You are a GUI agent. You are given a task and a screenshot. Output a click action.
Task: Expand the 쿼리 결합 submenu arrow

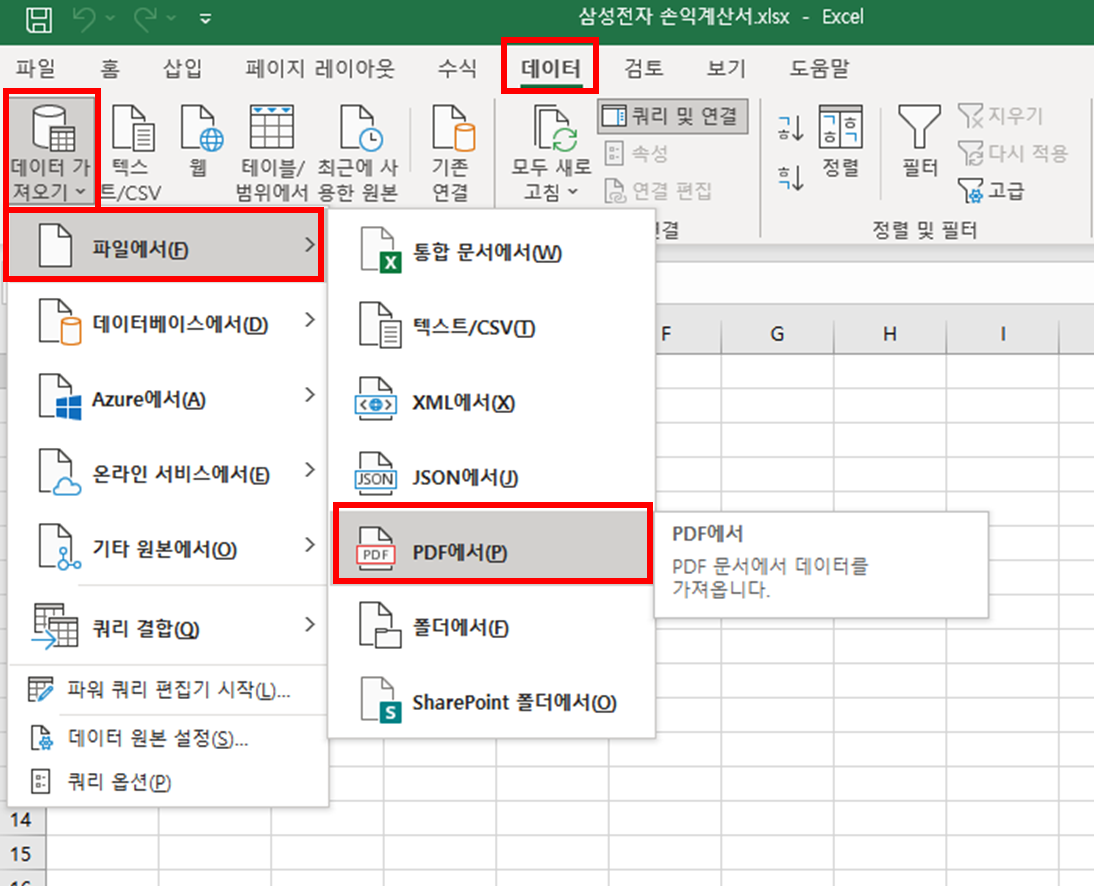click(x=310, y=624)
